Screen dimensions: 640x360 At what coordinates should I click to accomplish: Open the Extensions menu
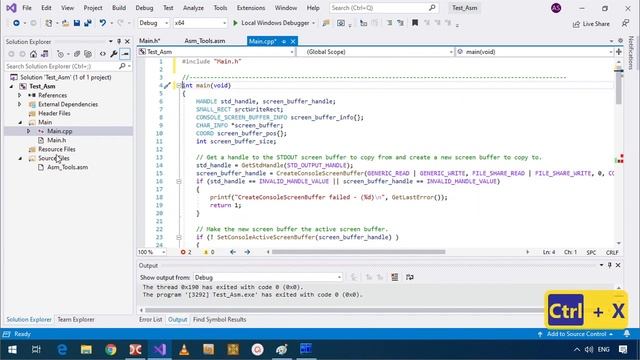[251, 8]
